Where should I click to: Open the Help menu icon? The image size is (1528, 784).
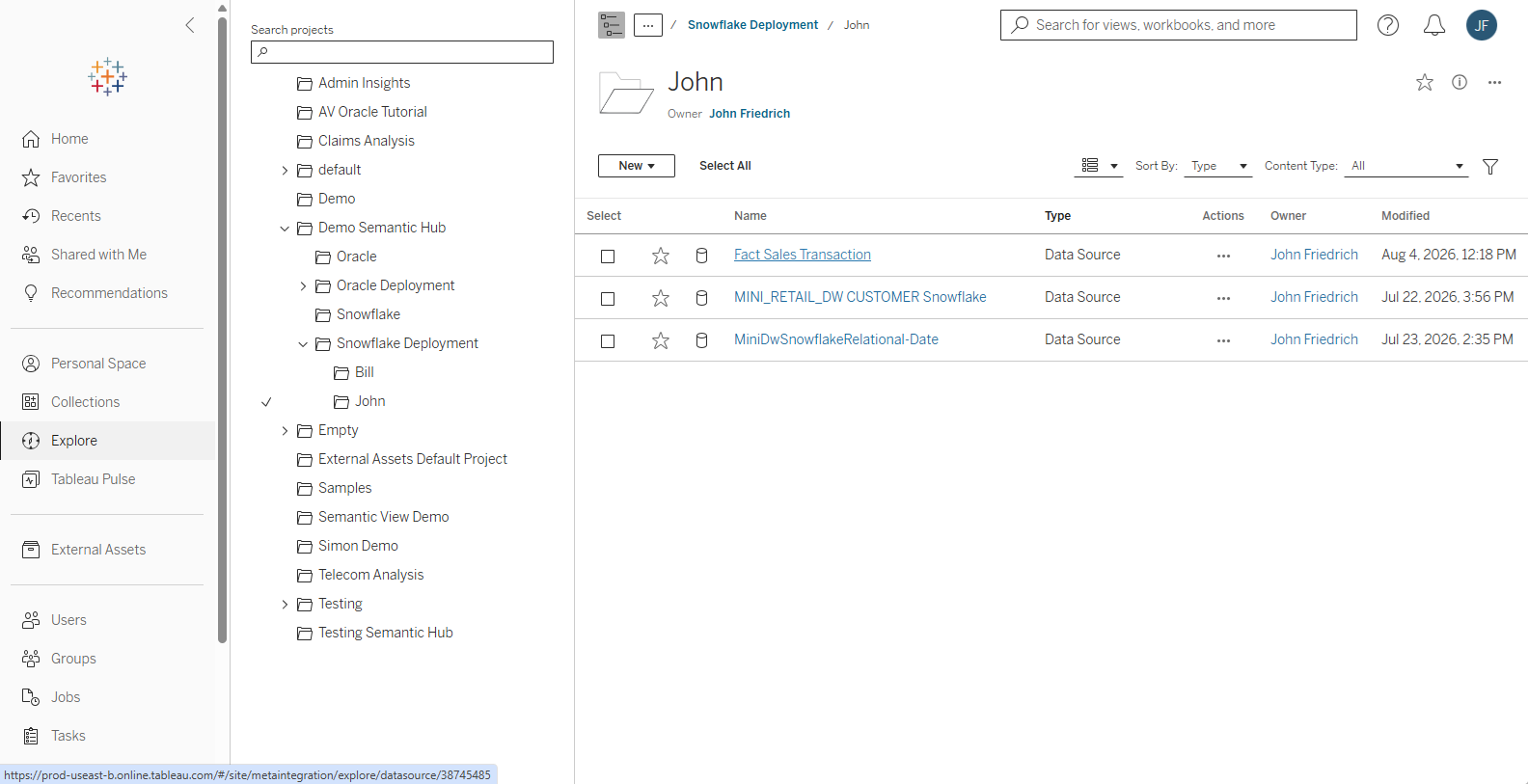tap(1388, 25)
